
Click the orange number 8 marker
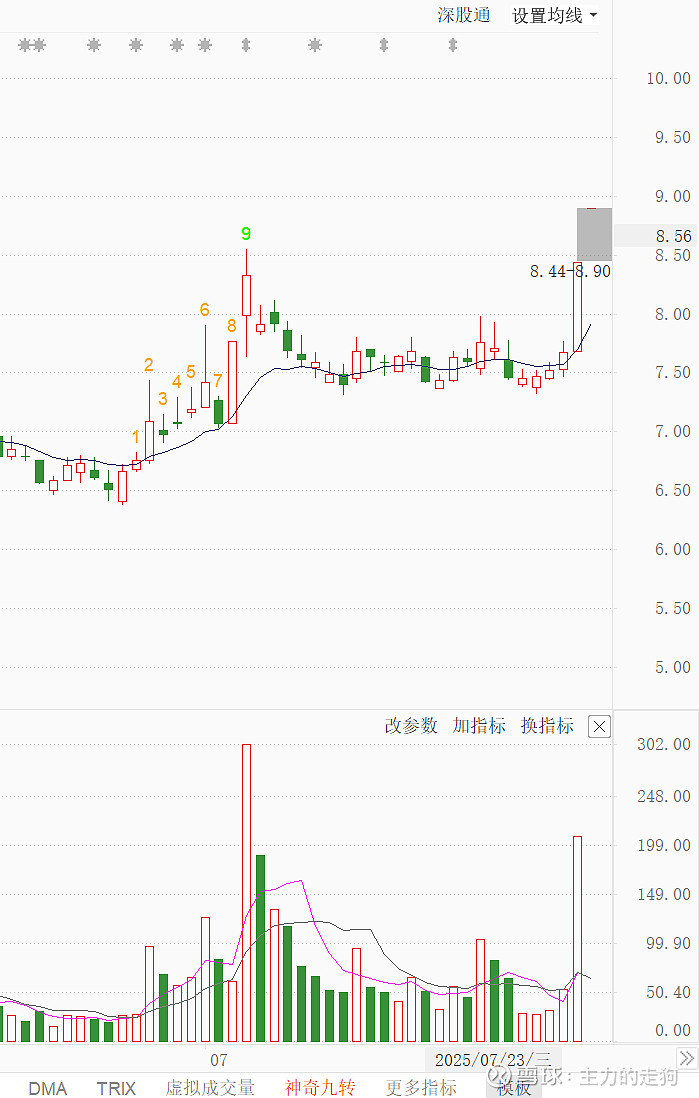point(232,326)
